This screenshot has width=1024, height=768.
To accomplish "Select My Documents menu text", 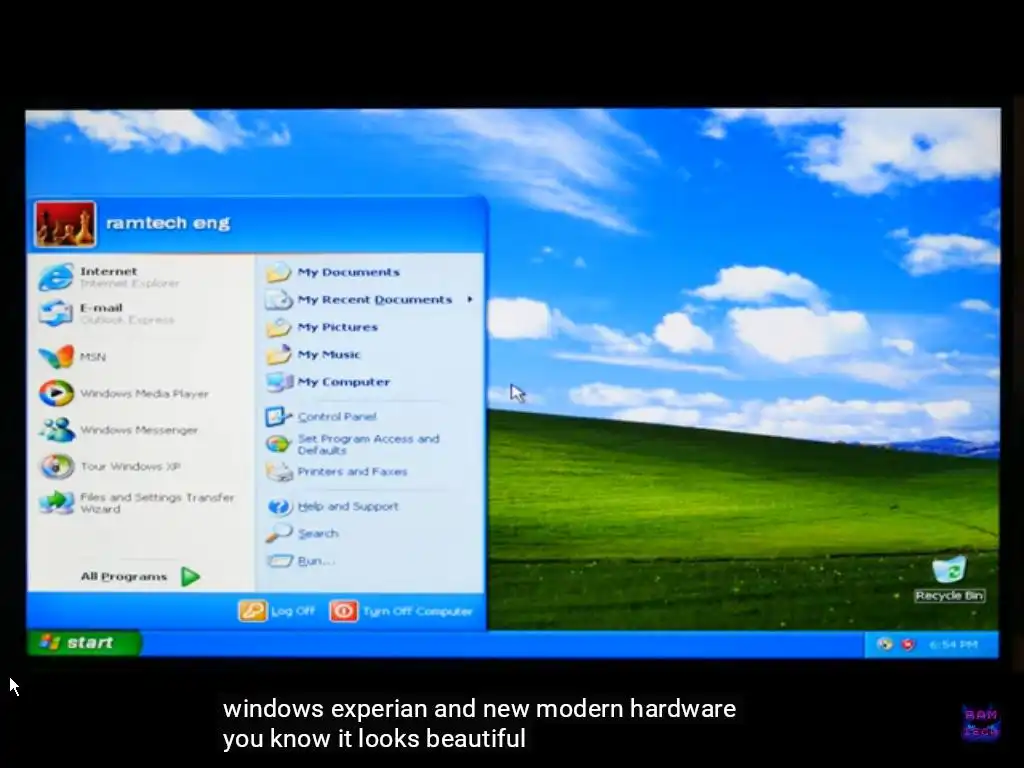I will point(349,272).
